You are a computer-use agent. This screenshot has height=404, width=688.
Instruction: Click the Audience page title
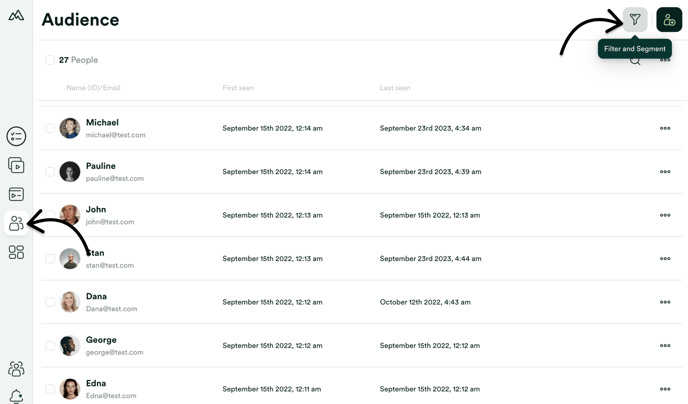tap(80, 20)
